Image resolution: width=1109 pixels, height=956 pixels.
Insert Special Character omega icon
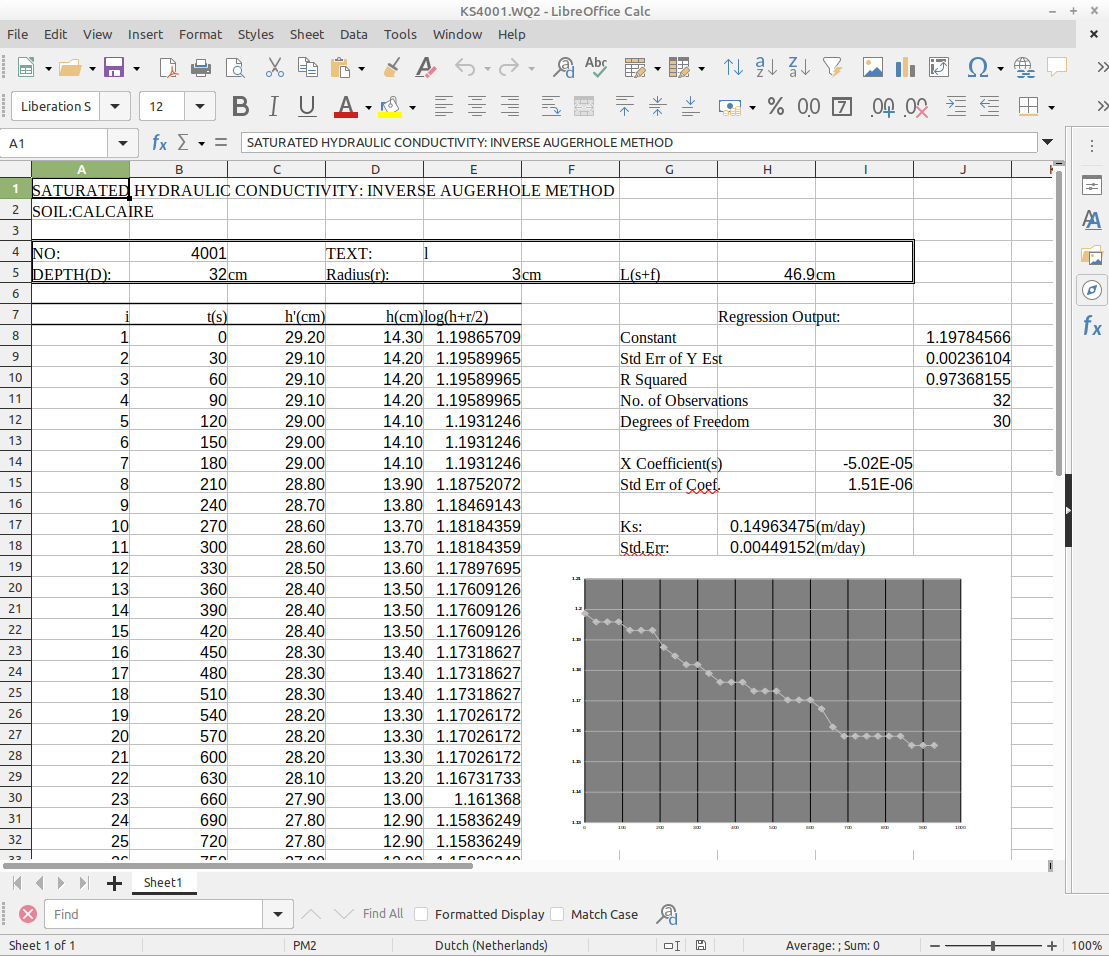click(x=977, y=68)
